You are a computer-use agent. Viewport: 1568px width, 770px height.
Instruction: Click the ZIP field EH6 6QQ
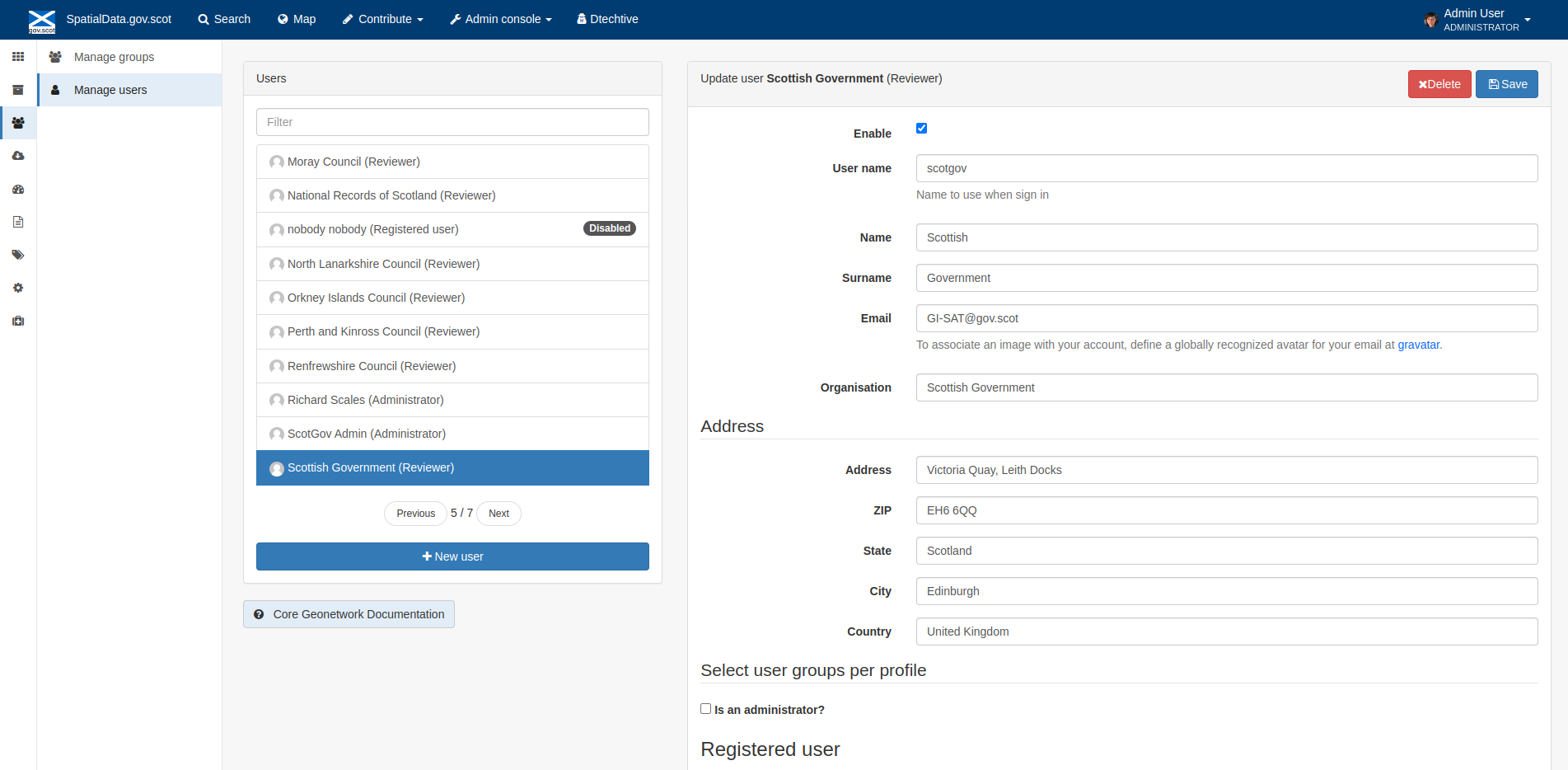click(x=1227, y=510)
